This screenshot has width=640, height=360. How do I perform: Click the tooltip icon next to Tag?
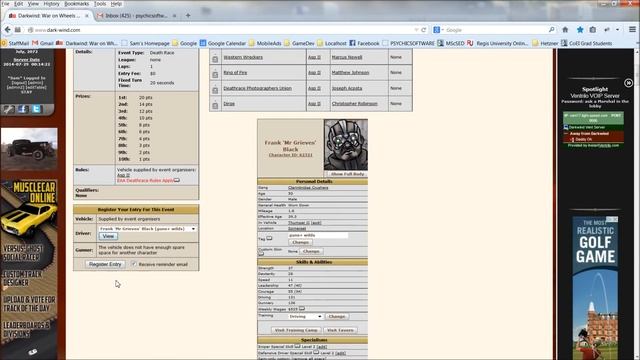click(269, 238)
